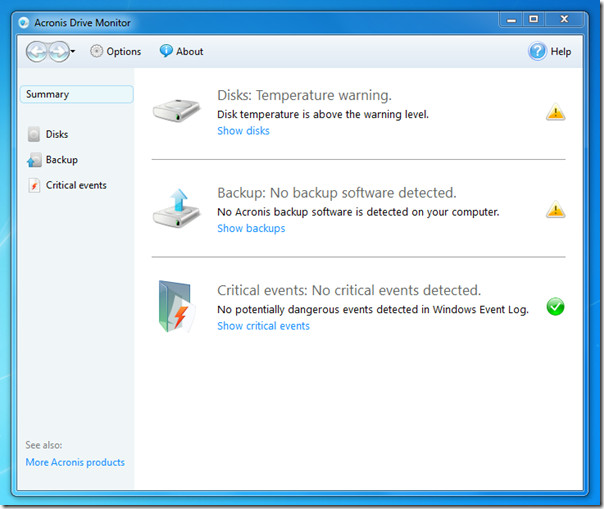This screenshot has width=604, height=509.
Task: Open the About toolbar label
Action: pos(190,51)
